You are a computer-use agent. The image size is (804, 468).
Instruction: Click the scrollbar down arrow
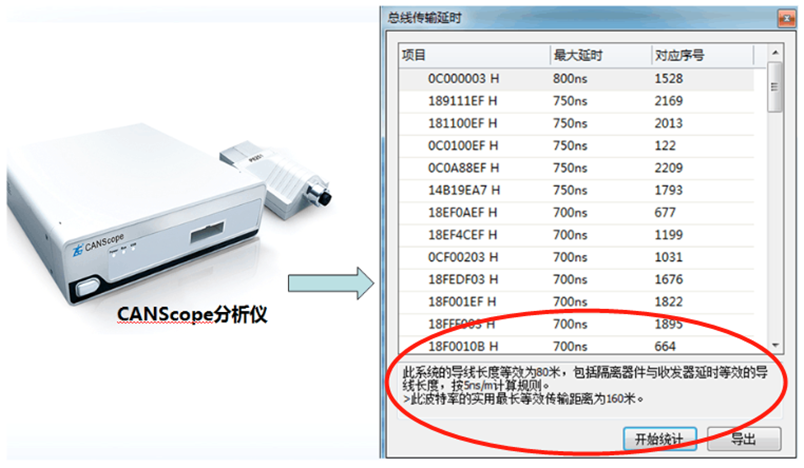coord(775,345)
